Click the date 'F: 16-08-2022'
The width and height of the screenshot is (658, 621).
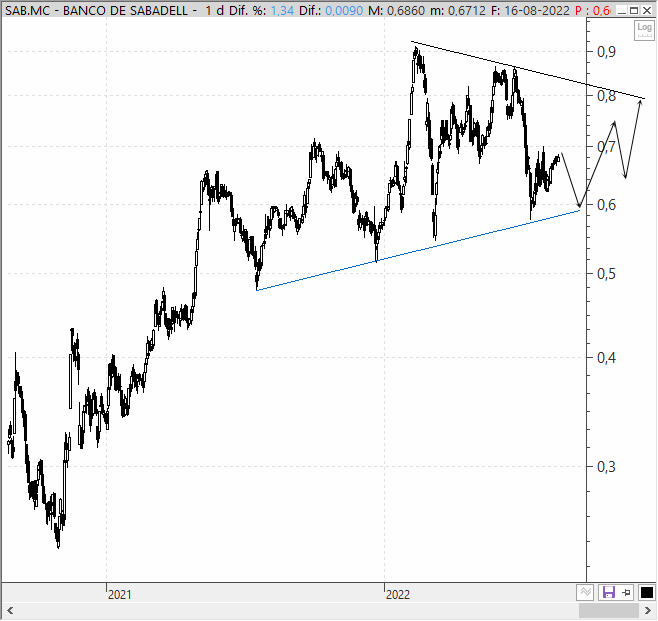[x=530, y=10]
